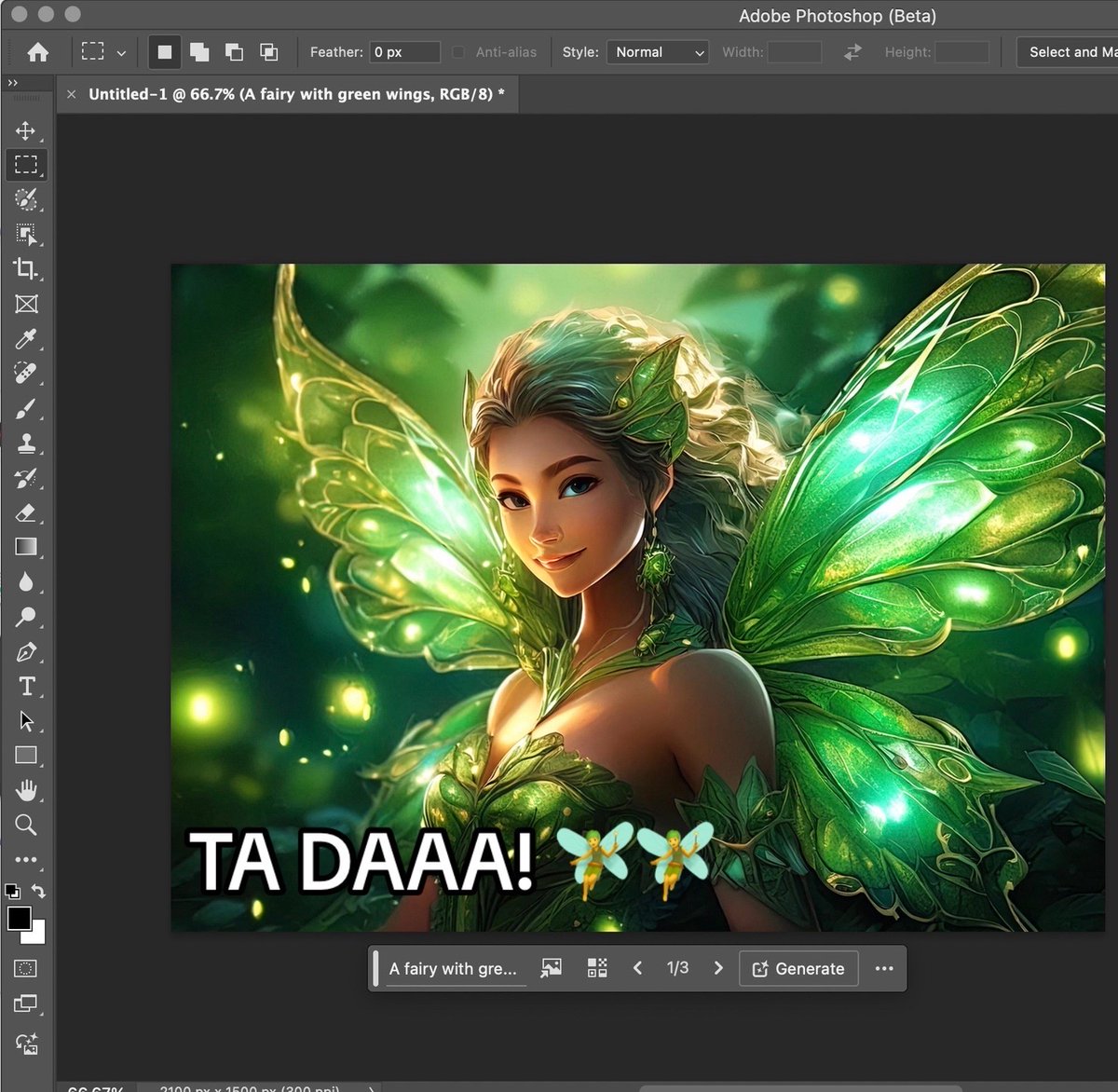
Task: Choose Intersect with Selection mode
Action: click(x=268, y=52)
